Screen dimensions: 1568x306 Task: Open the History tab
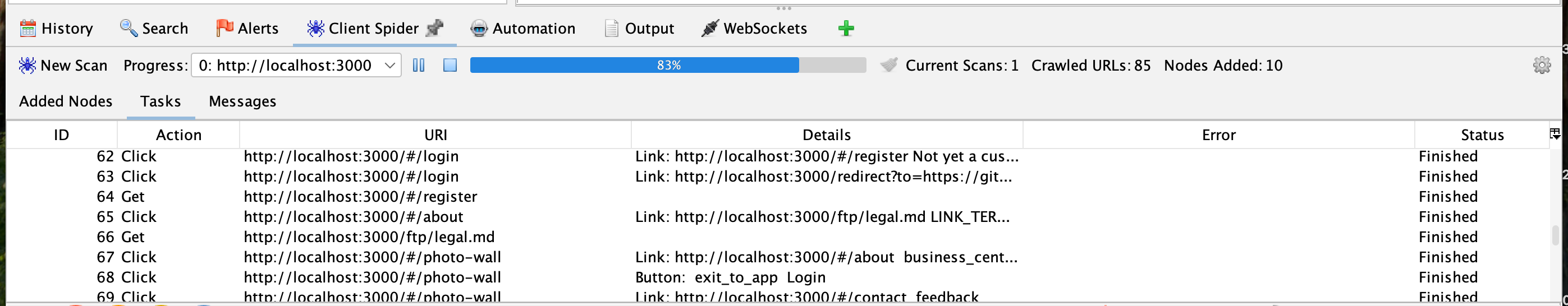click(57, 29)
